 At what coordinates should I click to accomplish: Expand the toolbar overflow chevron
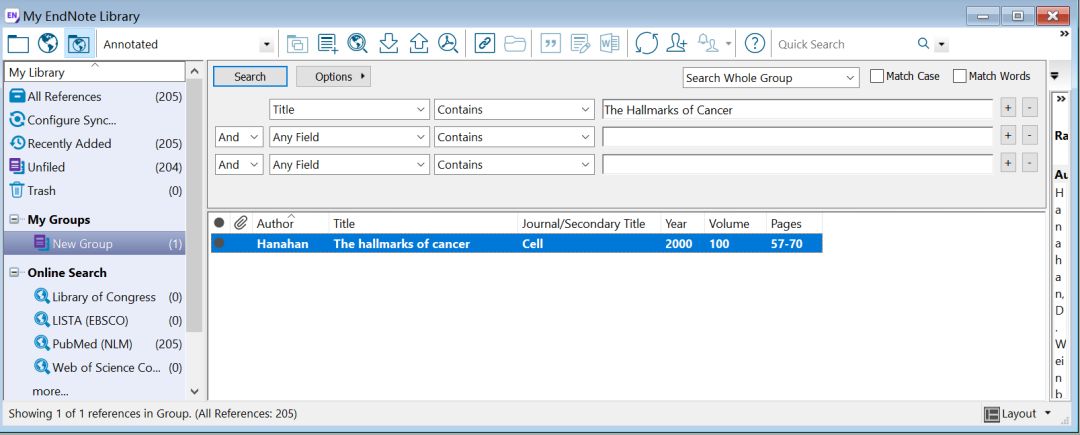(x=1063, y=34)
